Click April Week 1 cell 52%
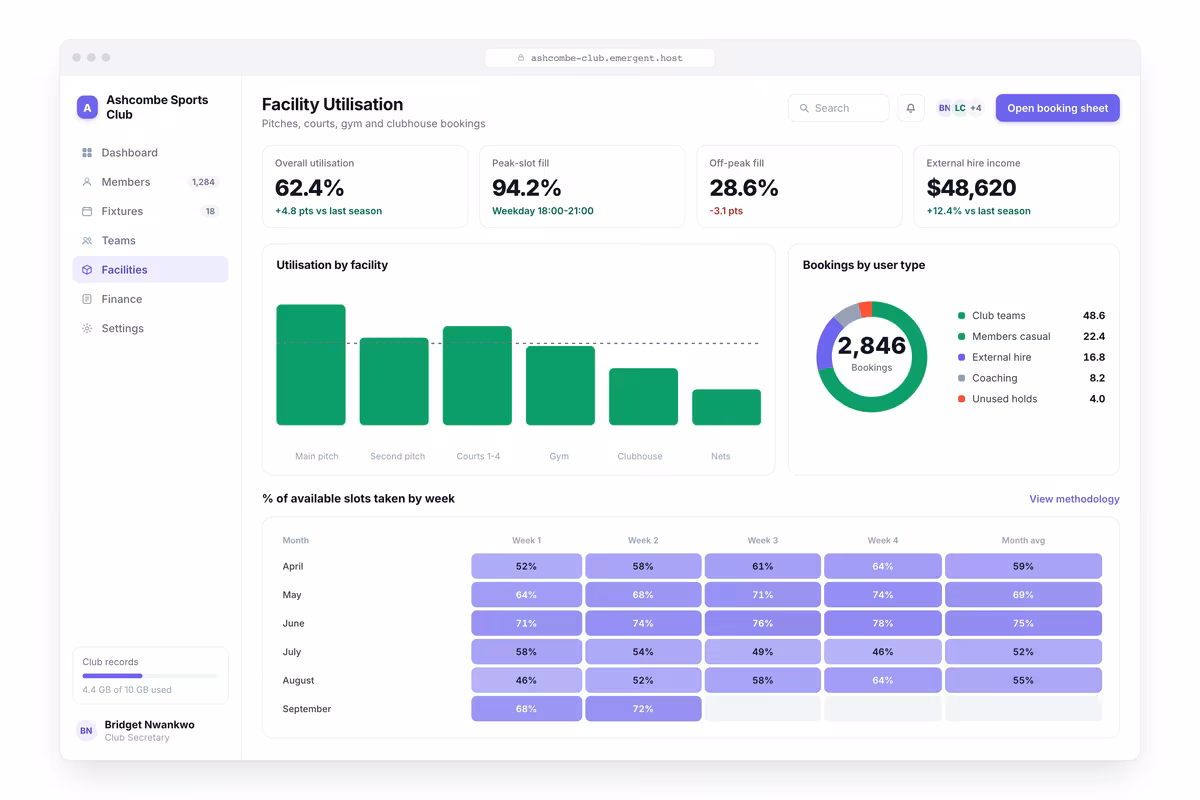The image size is (1200, 800). pyautogui.click(x=526, y=566)
